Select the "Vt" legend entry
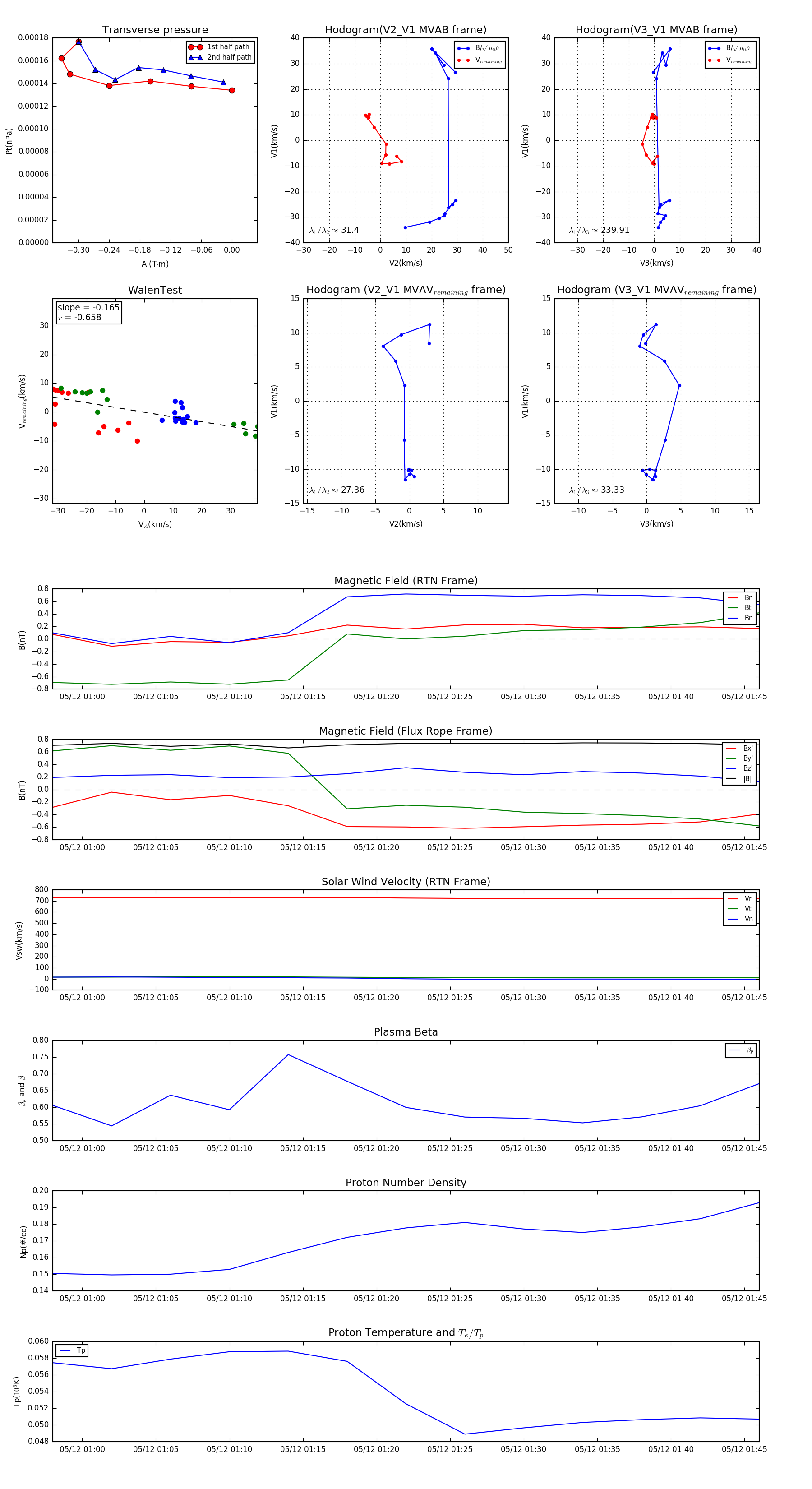The image size is (812, 1489). [740, 909]
